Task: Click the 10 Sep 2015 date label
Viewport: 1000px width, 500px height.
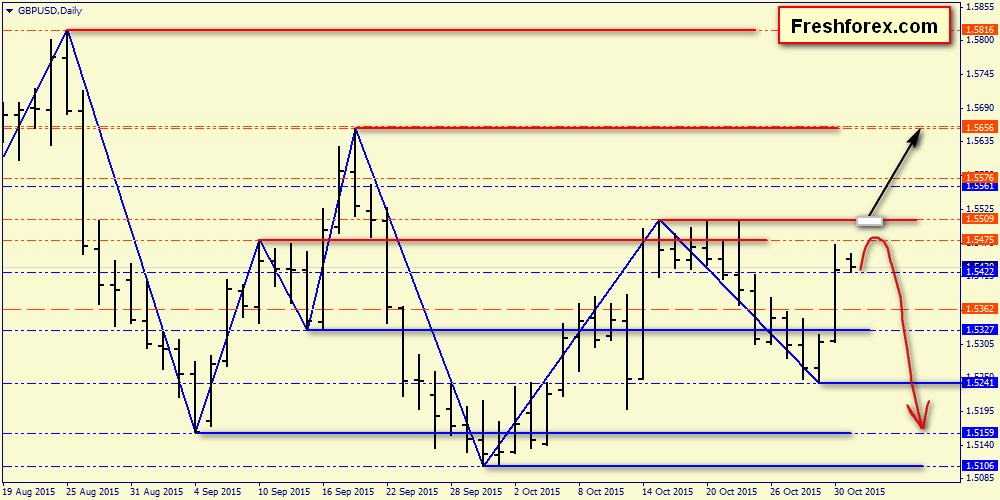Action: [x=282, y=492]
